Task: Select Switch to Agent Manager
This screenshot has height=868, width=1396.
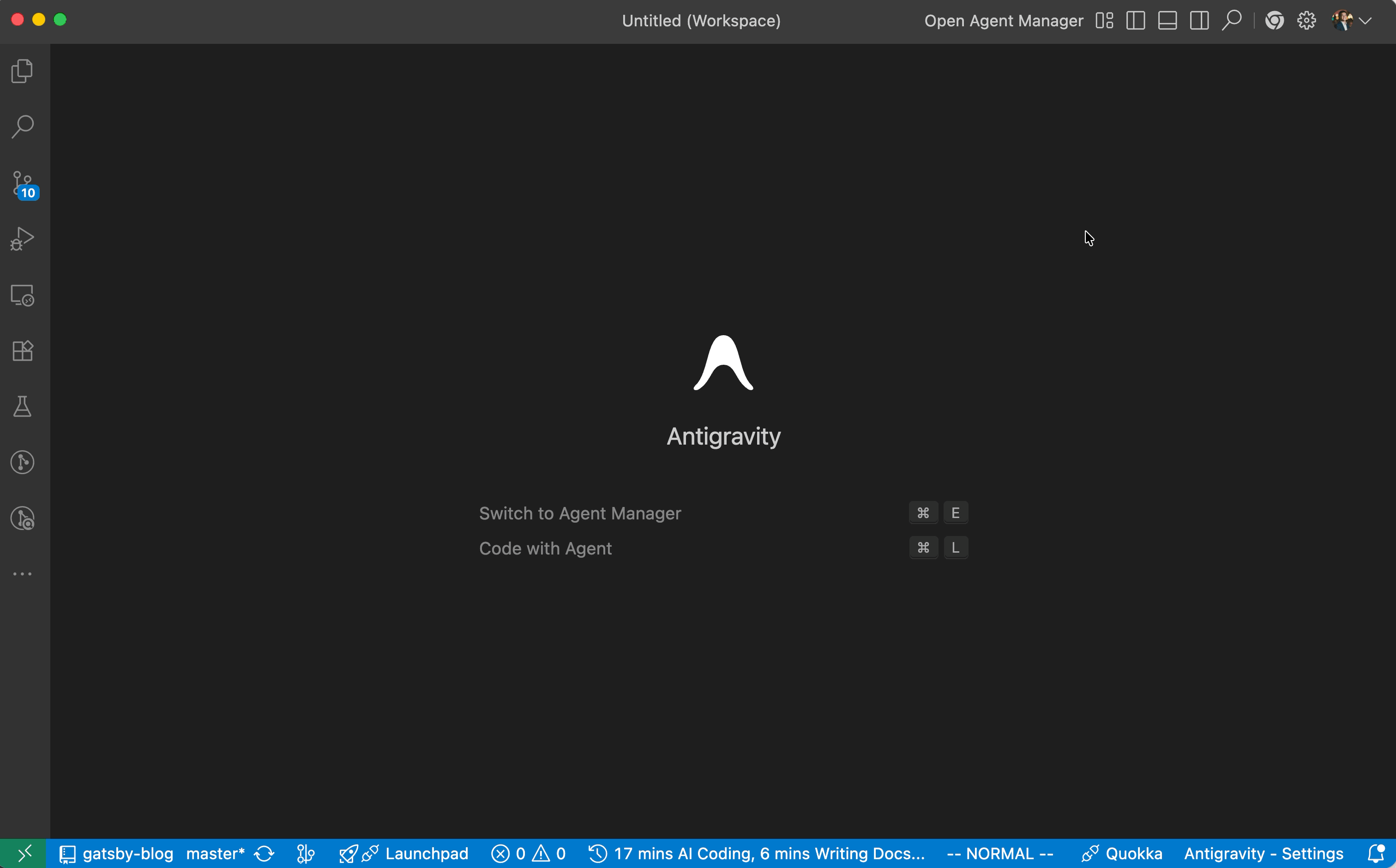Action: point(580,512)
